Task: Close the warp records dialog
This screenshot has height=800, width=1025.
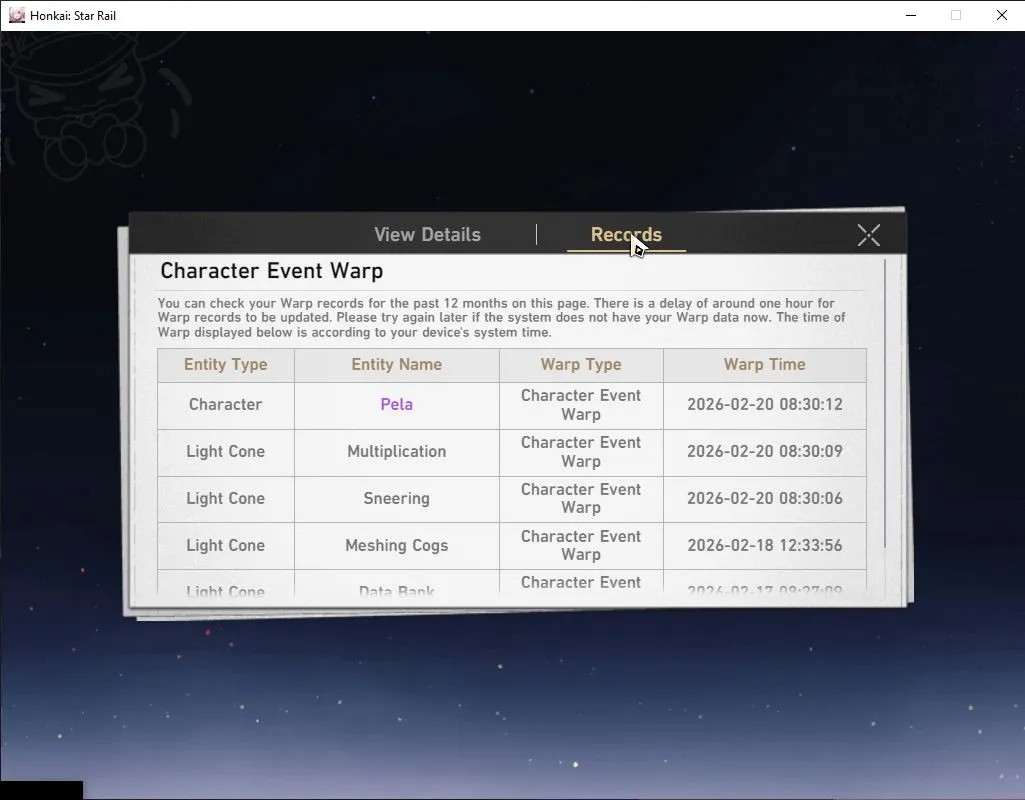Action: tap(869, 235)
